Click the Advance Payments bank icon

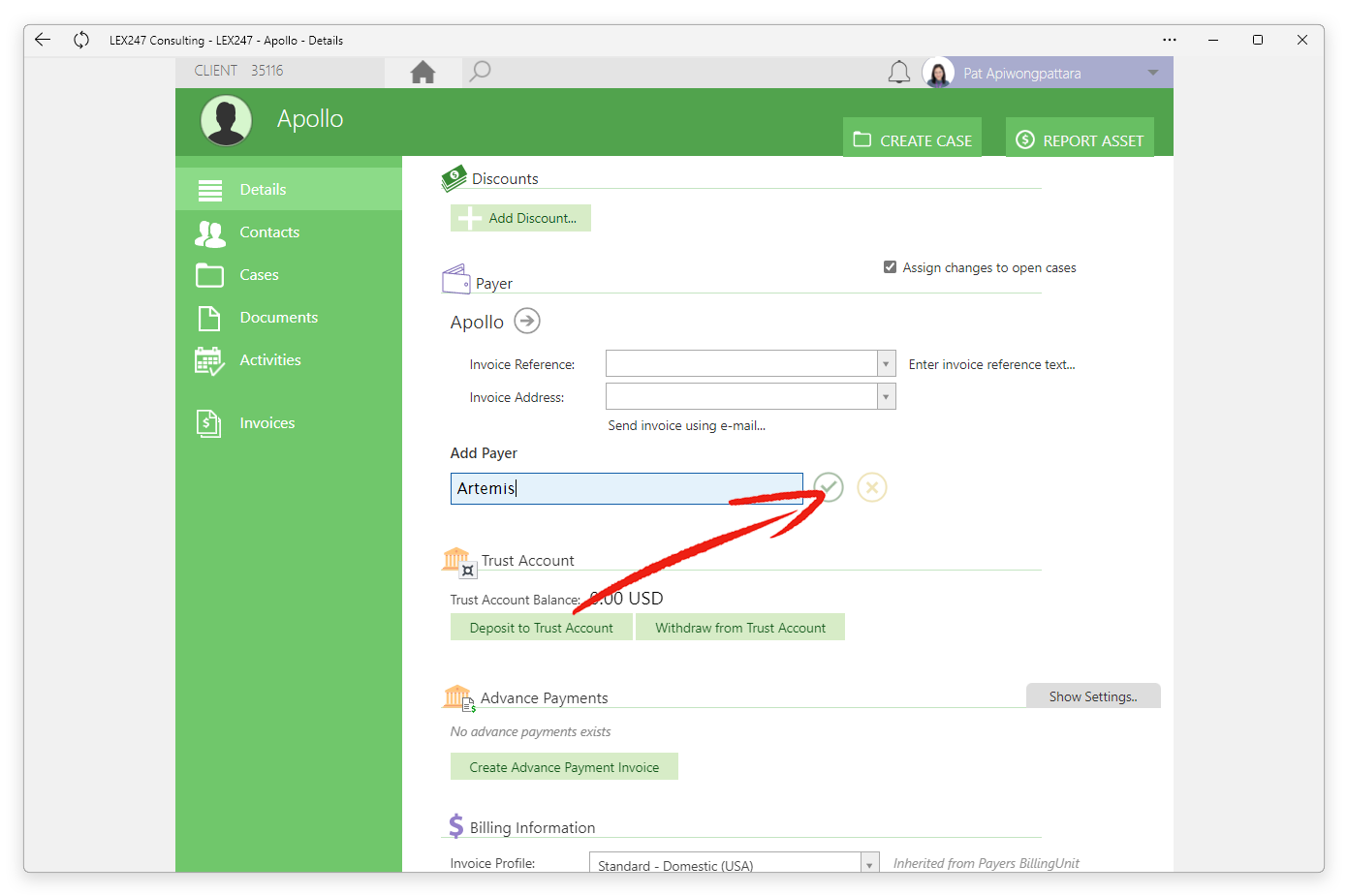coord(459,698)
